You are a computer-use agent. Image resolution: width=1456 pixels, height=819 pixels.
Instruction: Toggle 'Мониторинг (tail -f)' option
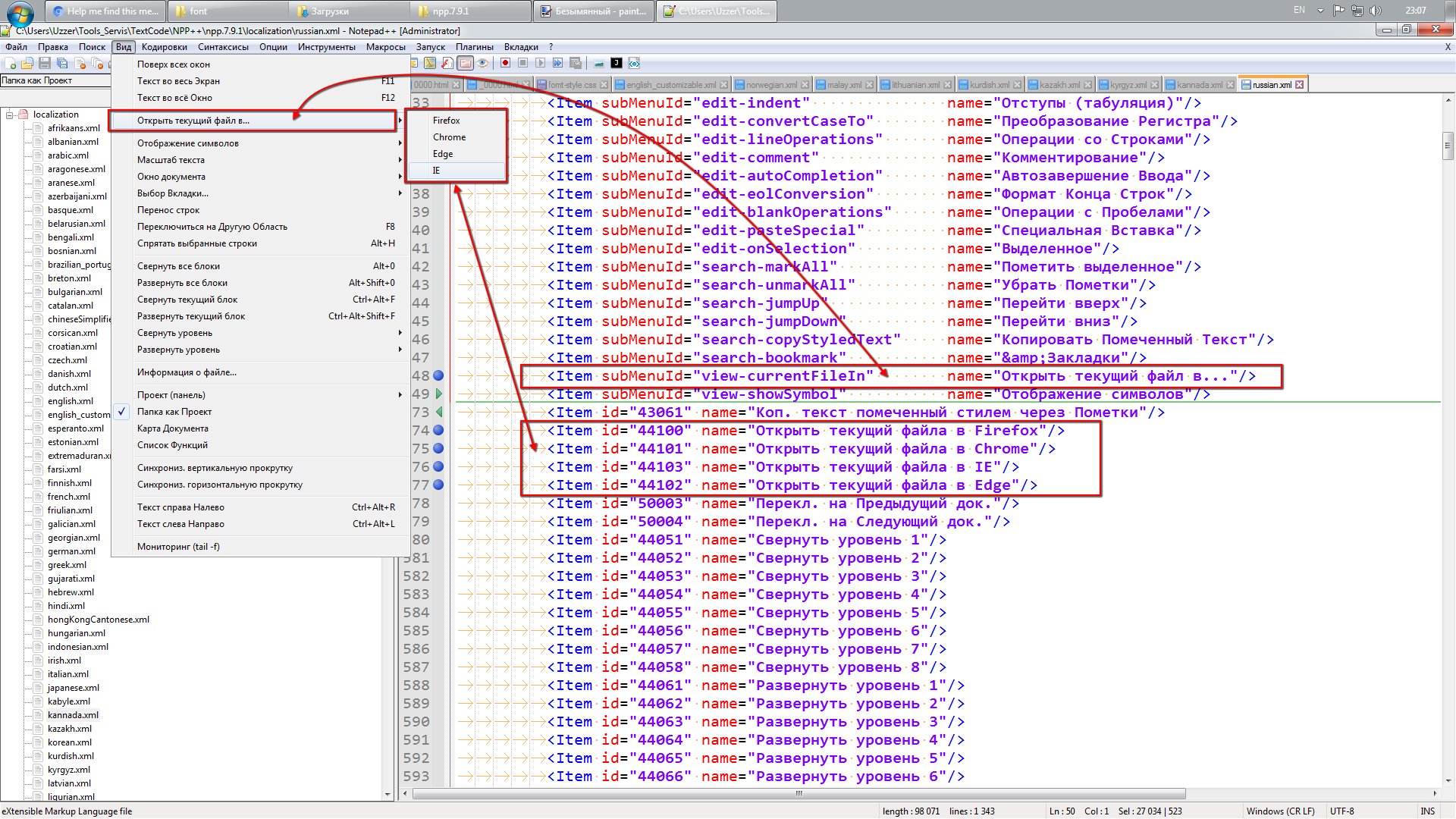coord(260,547)
